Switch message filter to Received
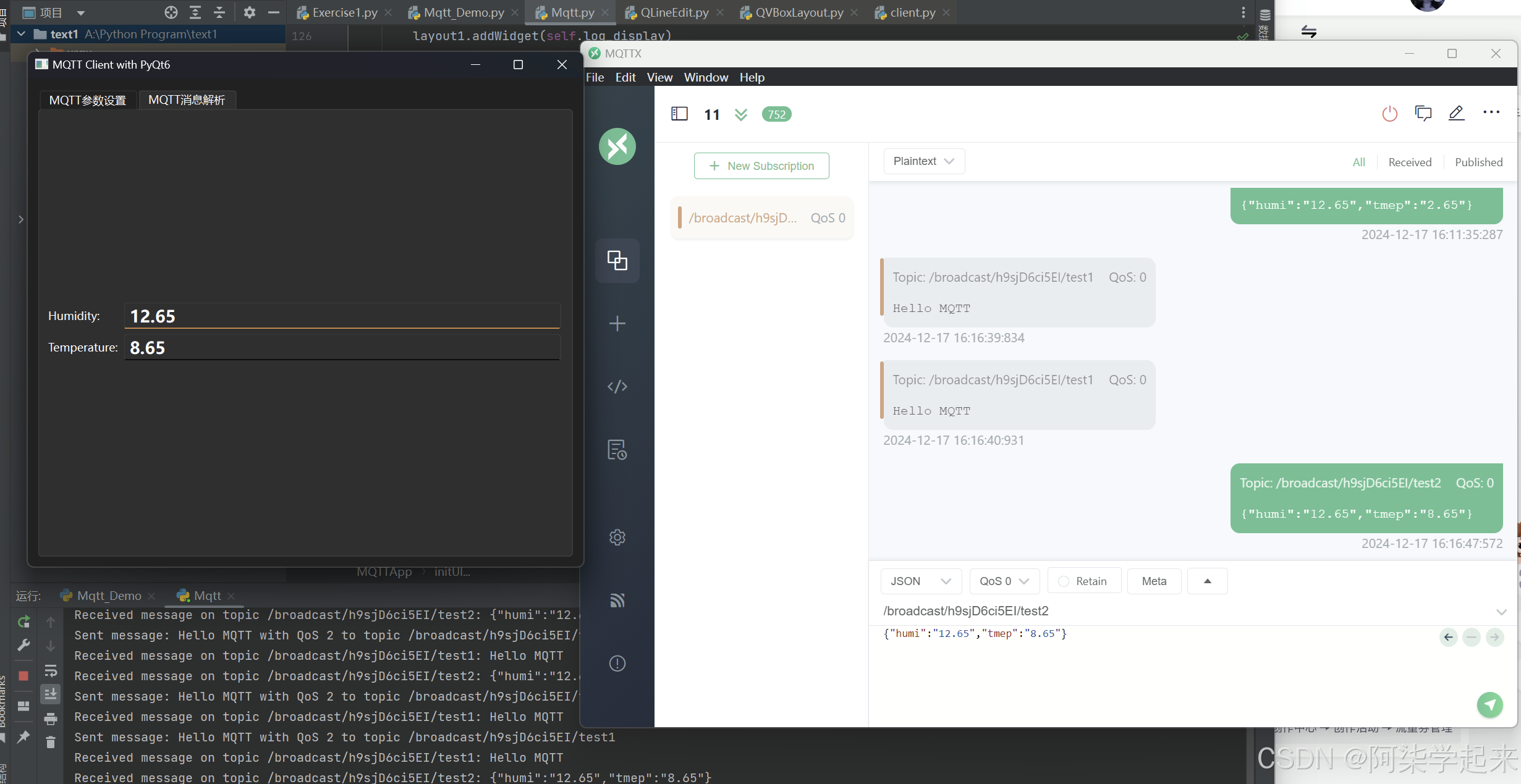 tap(1410, 162)
